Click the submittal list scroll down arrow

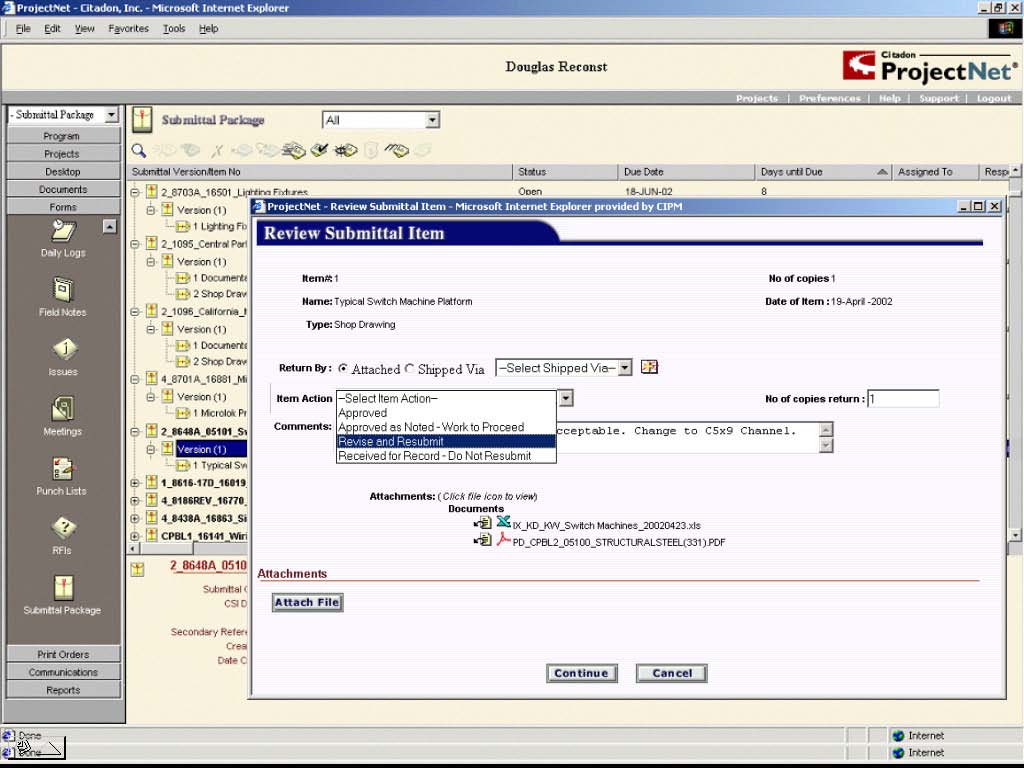[1015, 535]
